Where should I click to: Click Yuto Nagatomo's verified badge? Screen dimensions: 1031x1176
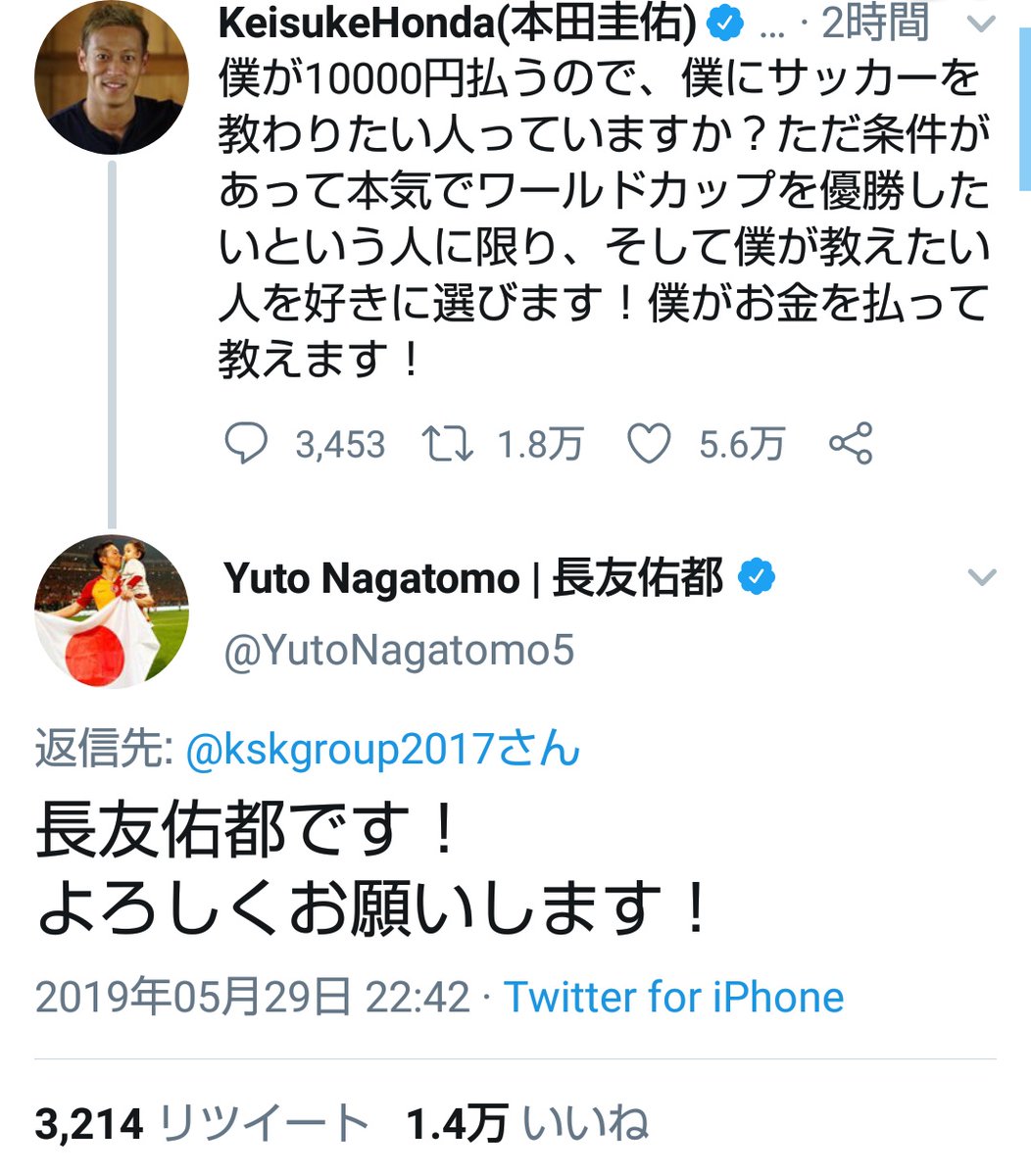tap(756, 577)
